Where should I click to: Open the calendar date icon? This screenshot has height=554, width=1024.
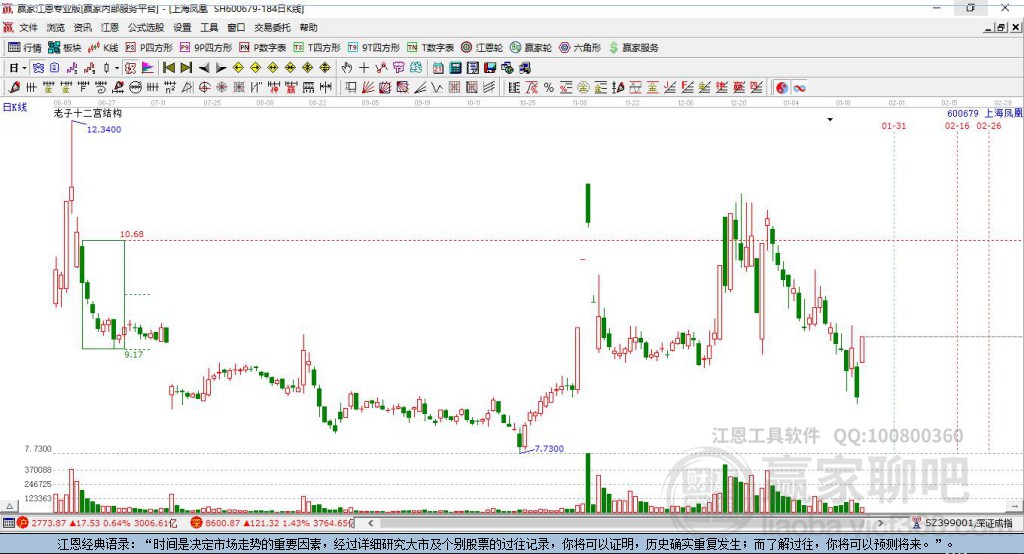(x=438, y=68)
